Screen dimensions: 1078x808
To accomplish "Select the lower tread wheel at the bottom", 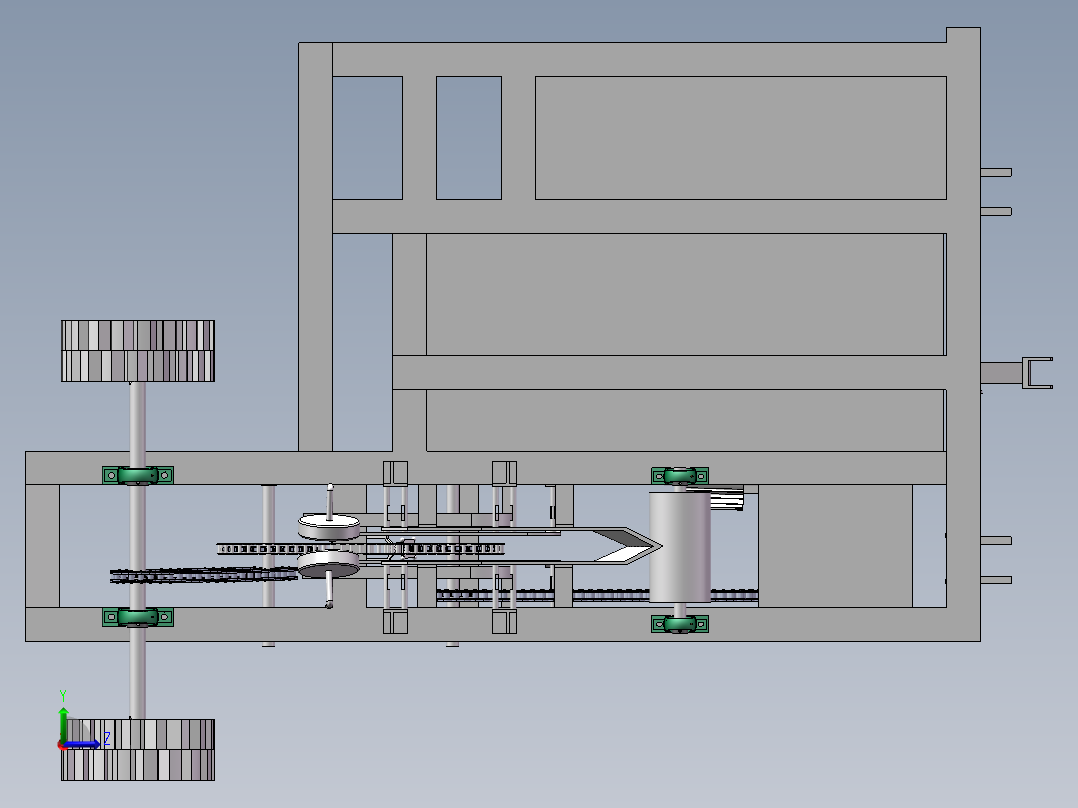I will click(x=138, y=750).
